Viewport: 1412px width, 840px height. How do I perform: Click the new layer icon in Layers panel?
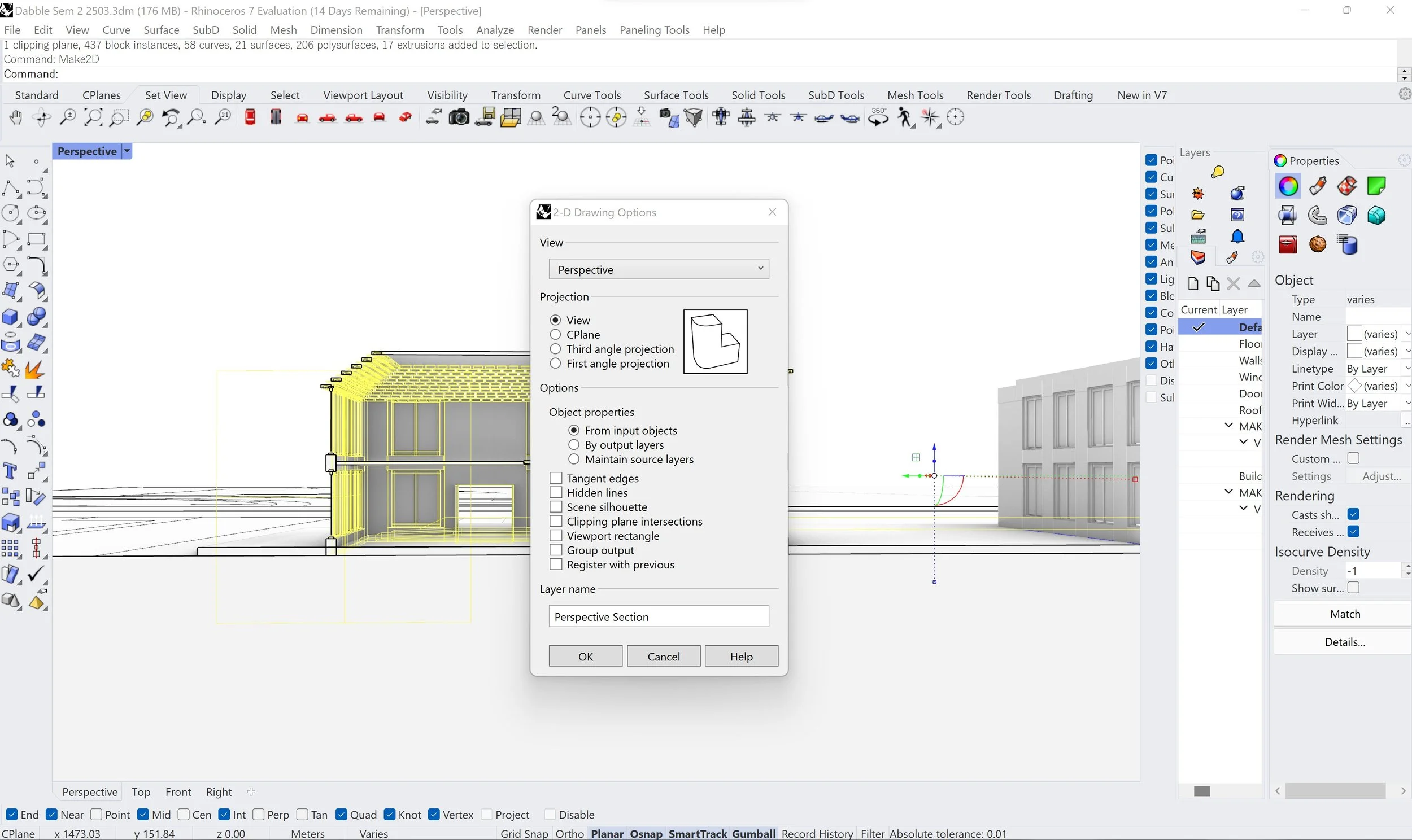pyautogui.click(x=1193, y=283)
